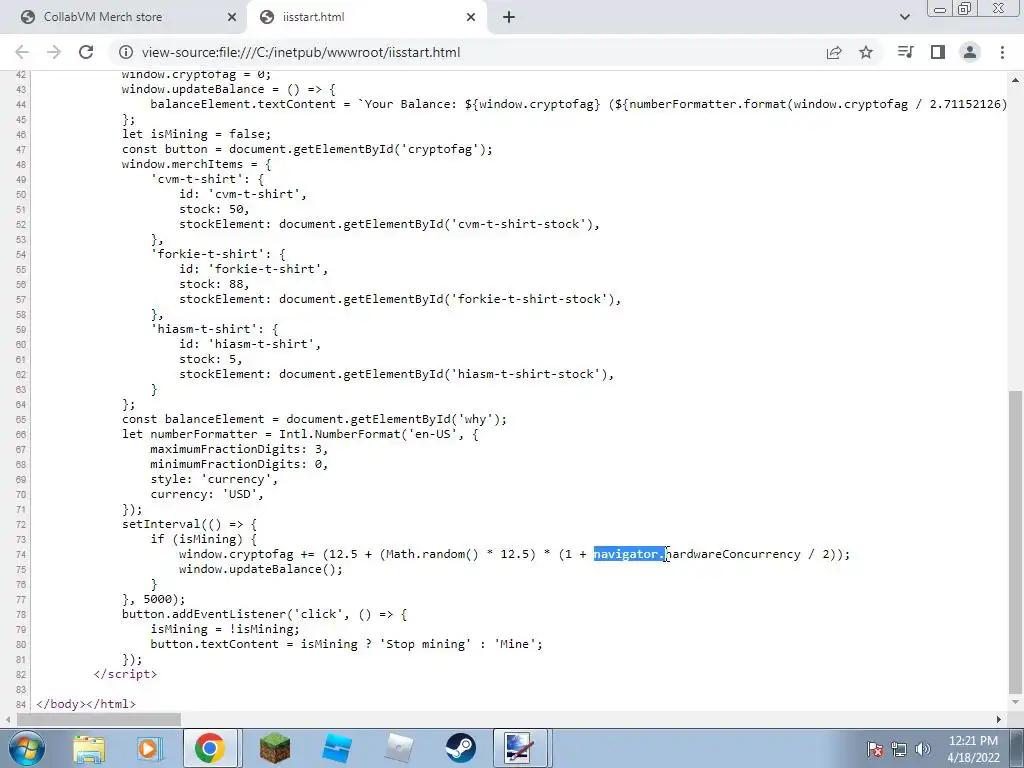Close the CollabVM Merch store tab
The height and width of the screenshot is (768, 1024).
pyautogui.click(x=232, y=17)
